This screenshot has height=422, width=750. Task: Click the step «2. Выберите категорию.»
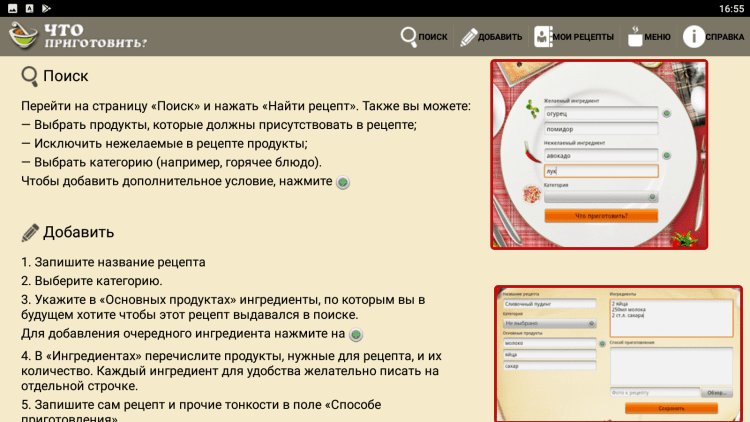pyautogui.click(x=91, y=281)
